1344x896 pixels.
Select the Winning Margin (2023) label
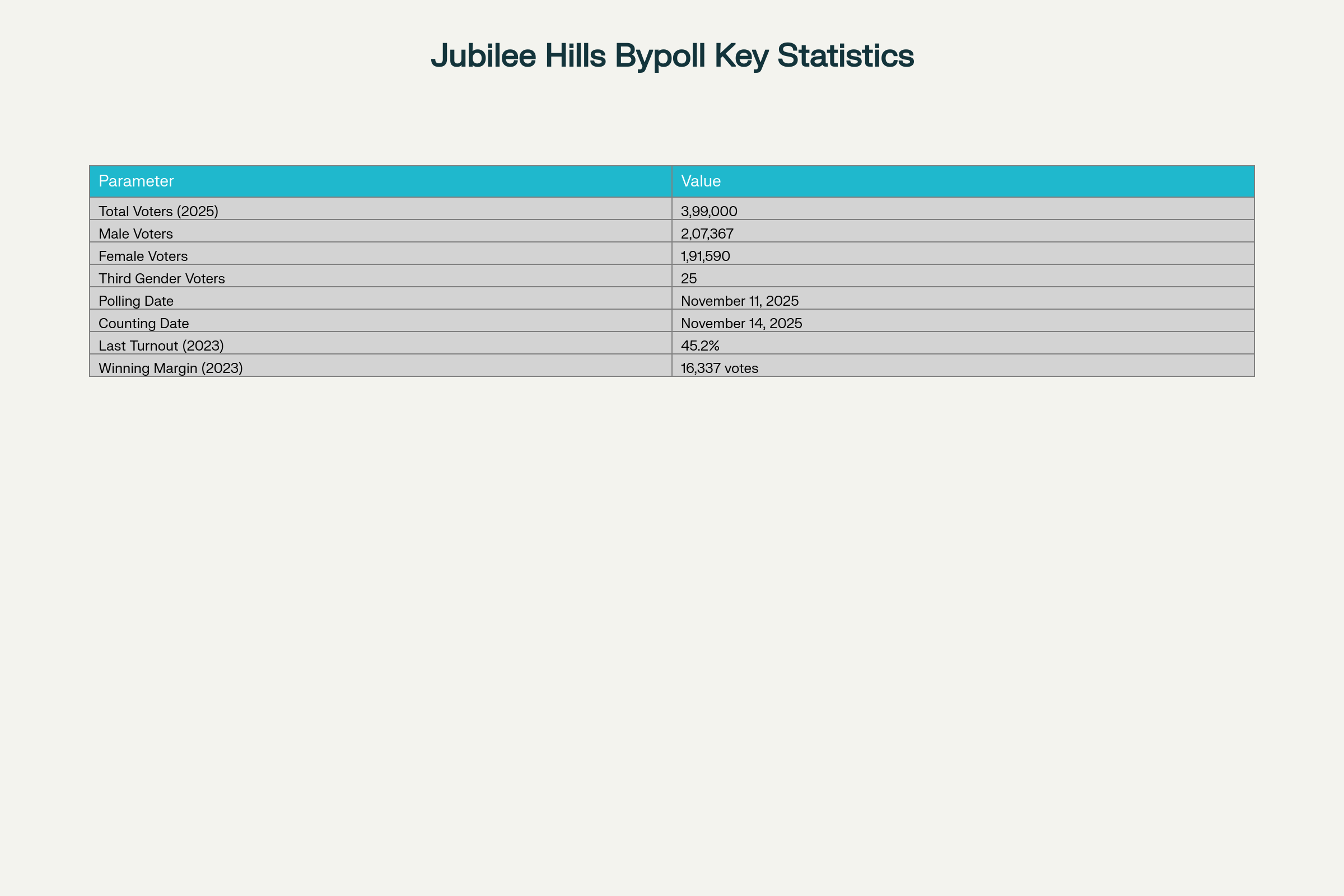pyautogui.click(x=170, y=367)
